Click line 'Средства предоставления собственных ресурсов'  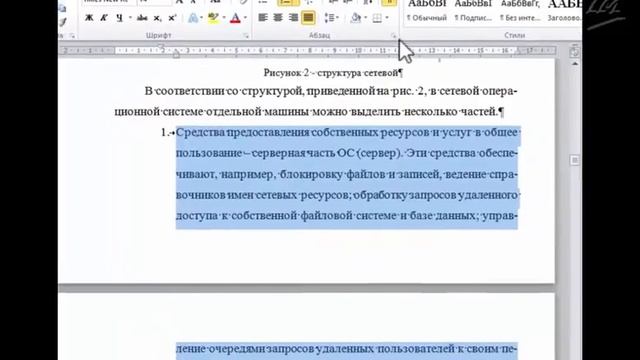tap(348, 133)
